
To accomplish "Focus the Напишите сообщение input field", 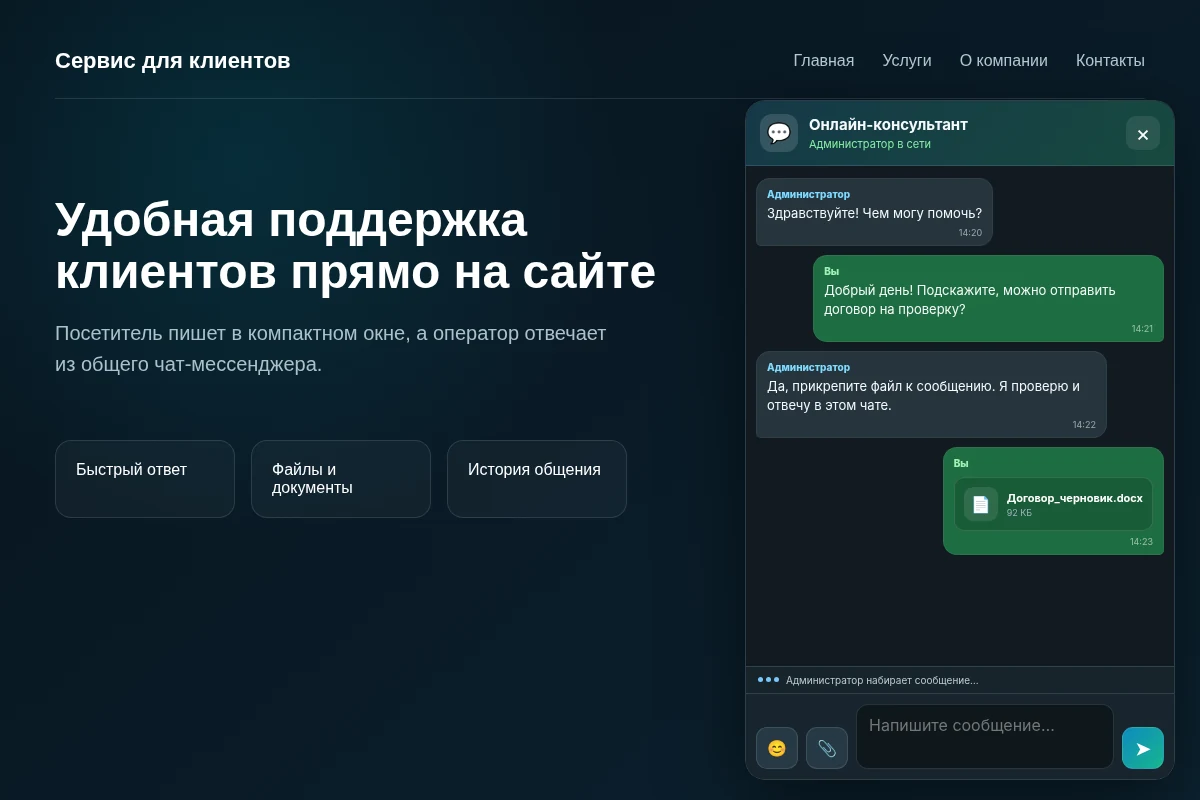I will pyautogui.click(x=985, y=737).
